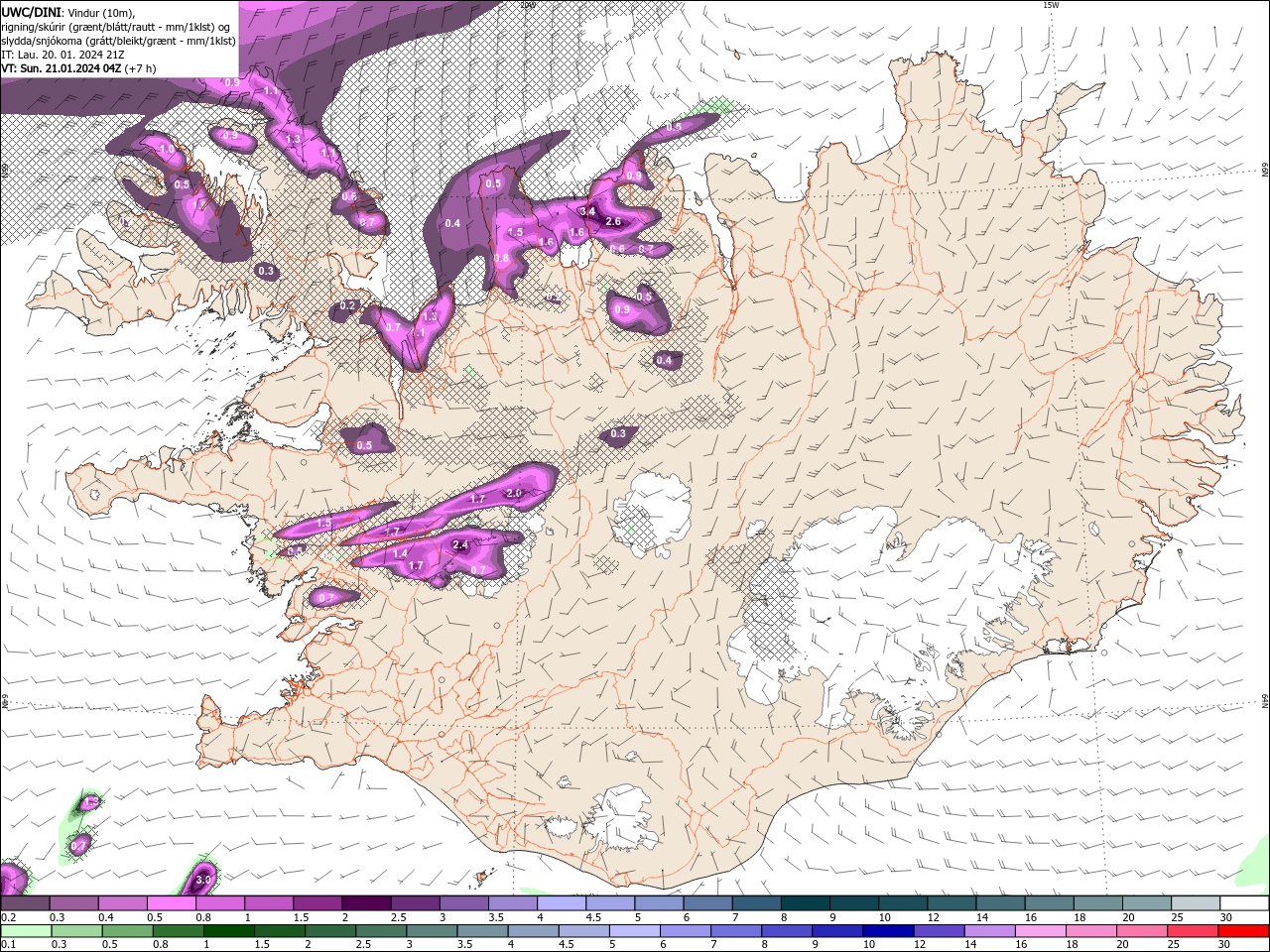Image resolution: width=1270 pixels, height=952 pixels.
Task: Select pale green swatch between 0.1 and 0.3, bottom row
Action: 25,931
